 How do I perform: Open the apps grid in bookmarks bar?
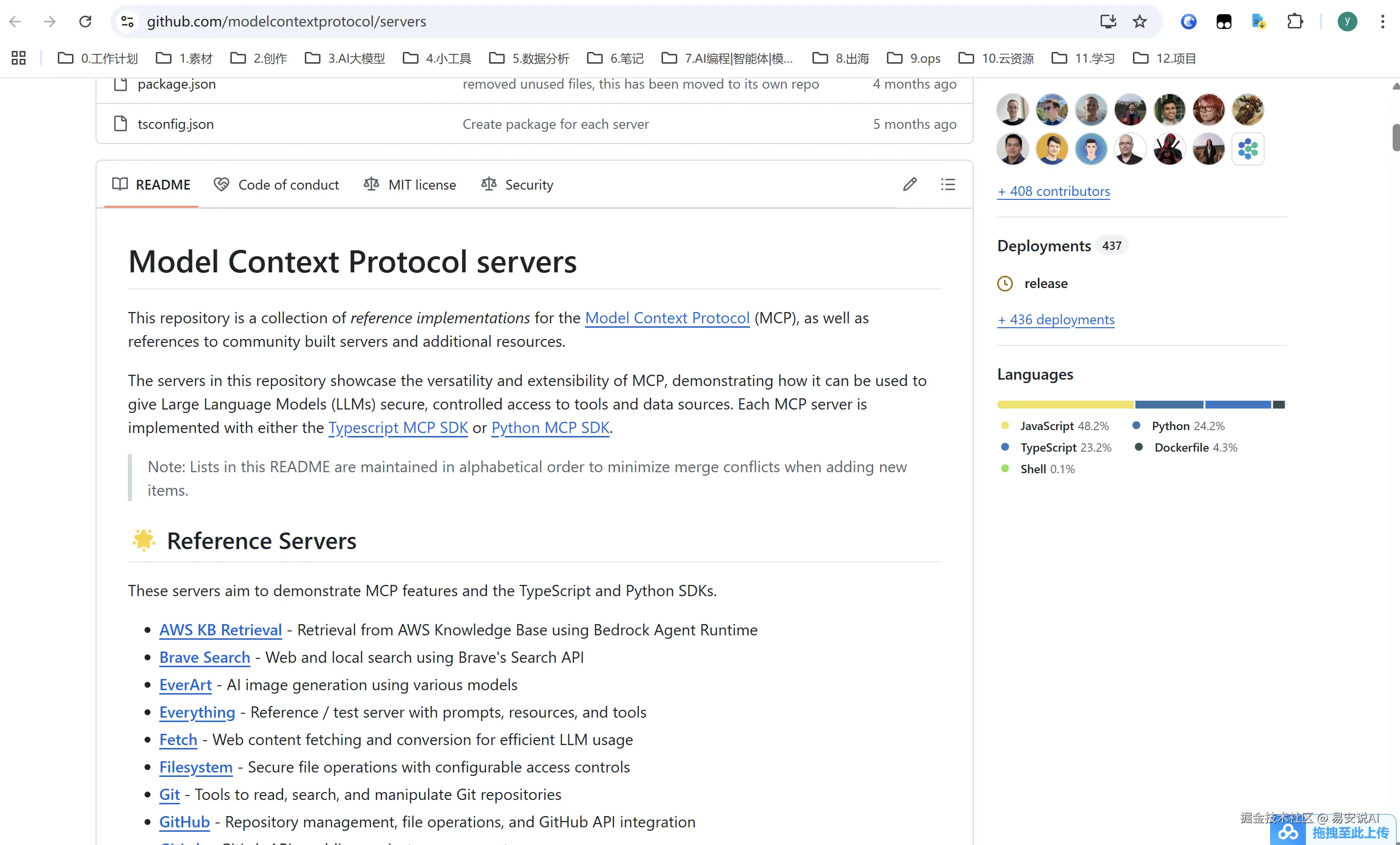[x=19, y=58]
